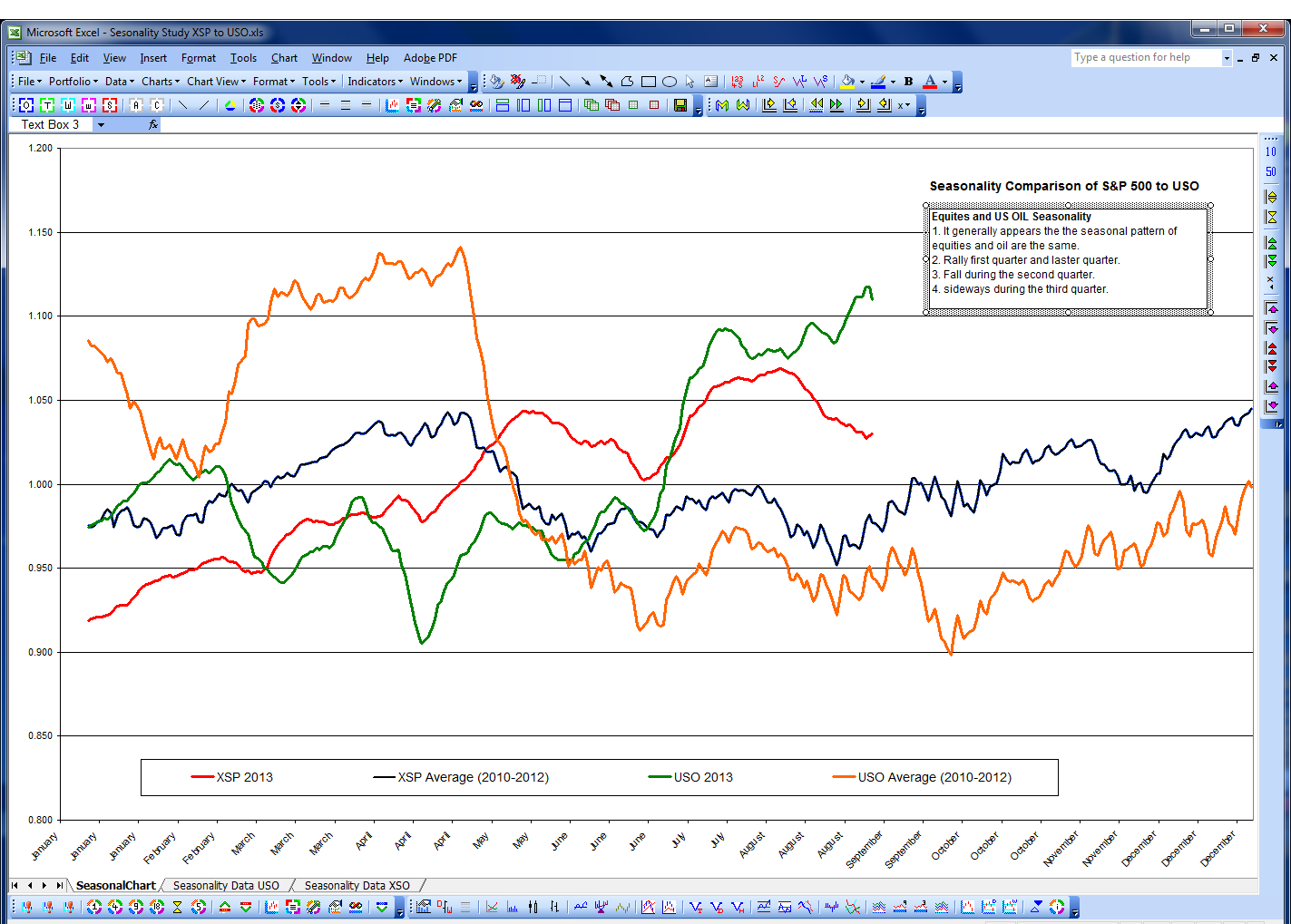Select the line drawing tool
This screenshot has height=924, width=1291.
564,82
